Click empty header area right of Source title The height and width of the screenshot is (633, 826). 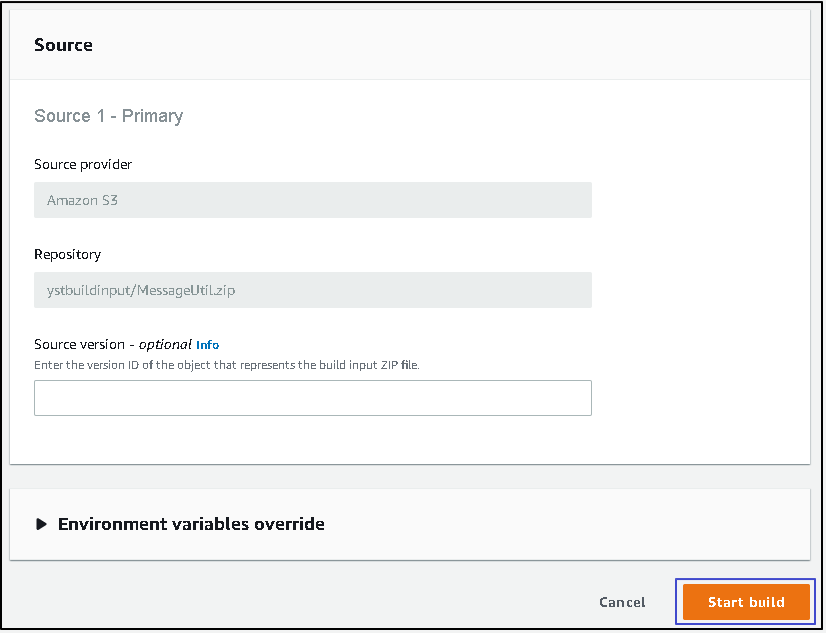450,45
